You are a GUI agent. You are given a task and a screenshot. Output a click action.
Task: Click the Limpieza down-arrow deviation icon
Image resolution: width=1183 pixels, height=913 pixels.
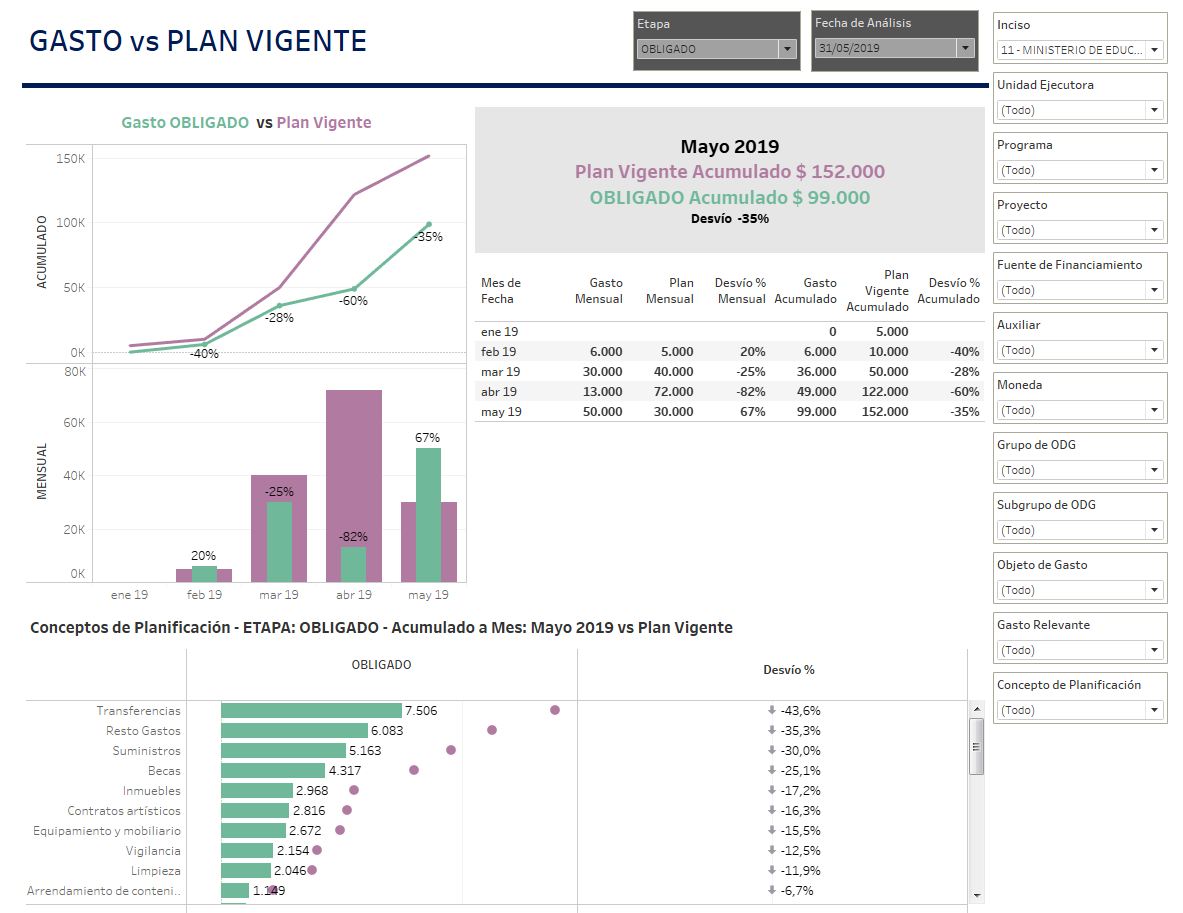[x=772, y=870]
